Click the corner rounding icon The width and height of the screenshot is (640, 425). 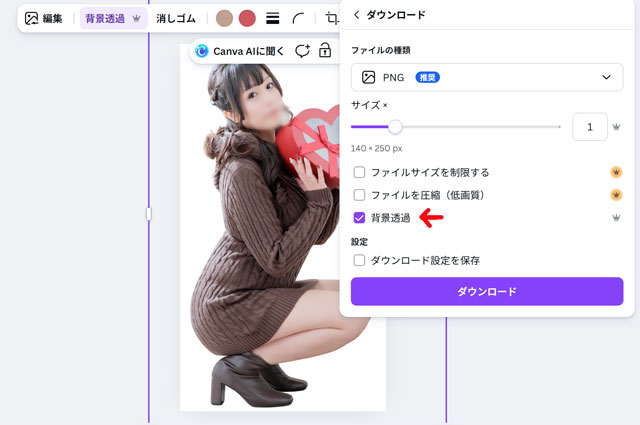coord(298,18)
